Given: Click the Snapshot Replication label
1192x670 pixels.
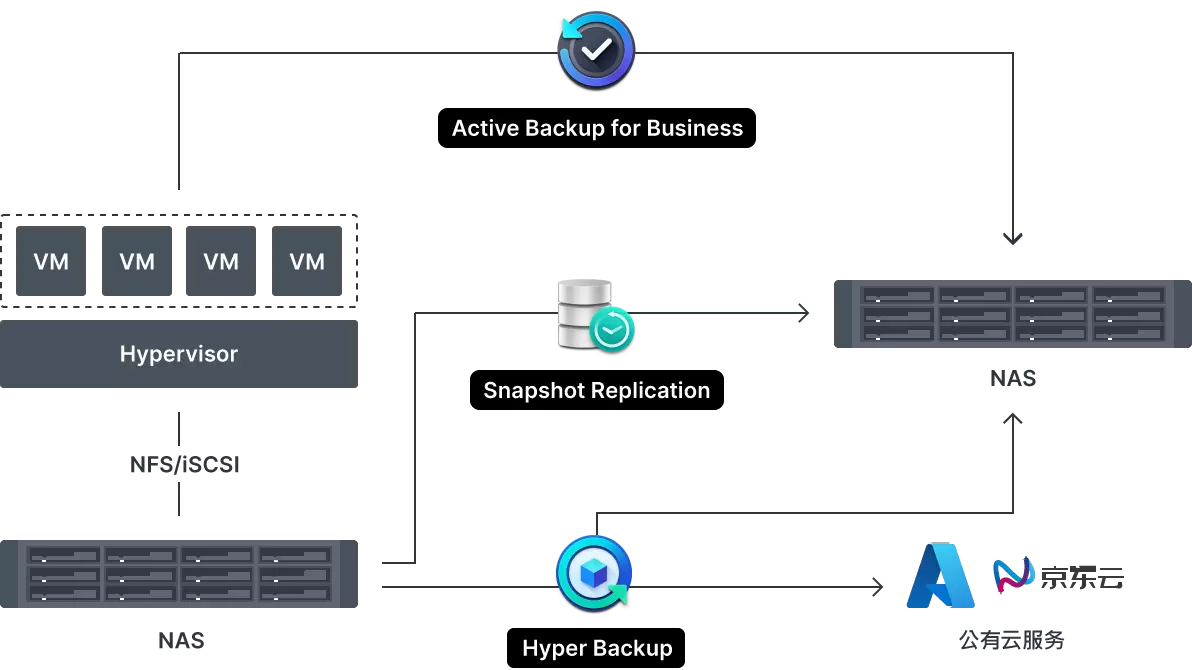Looking at the screenshot, I should click(597, 390).
